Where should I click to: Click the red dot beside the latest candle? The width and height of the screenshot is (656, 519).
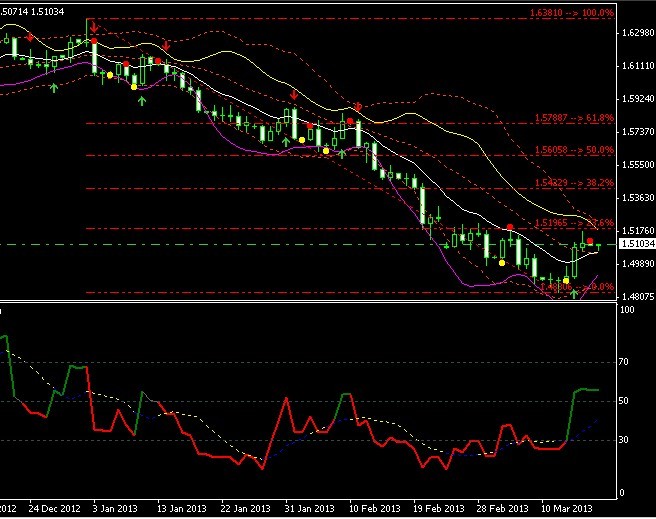point(590,241)
